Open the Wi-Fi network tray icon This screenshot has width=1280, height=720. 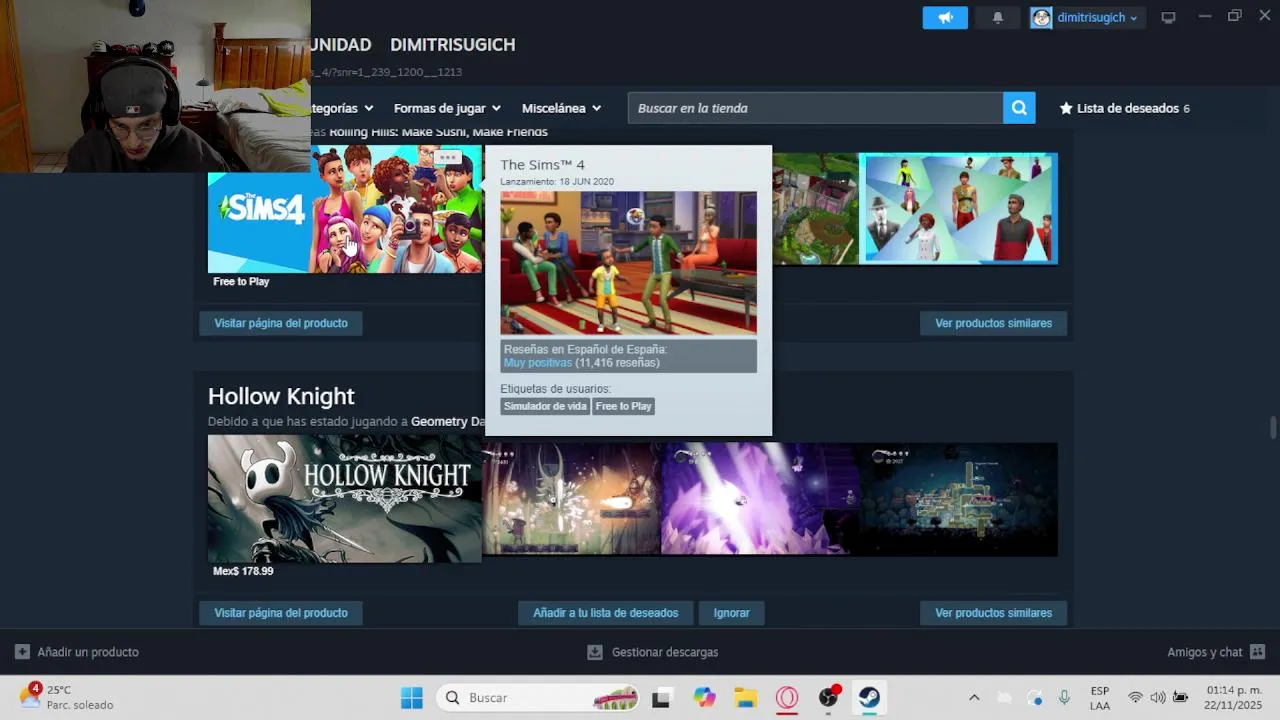pyautogui.click(x=1135, y=698)
